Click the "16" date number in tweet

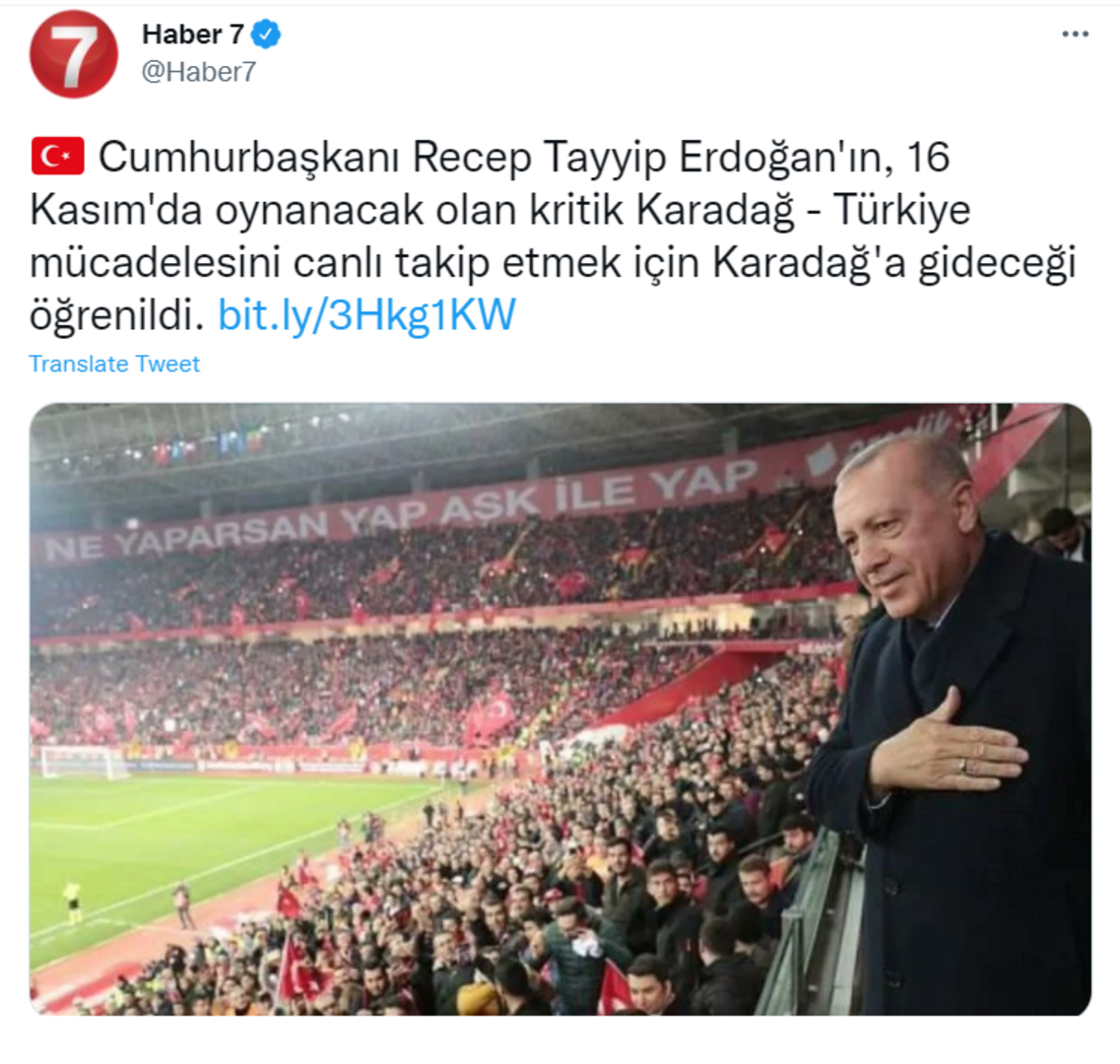click(x=928, y=158)
